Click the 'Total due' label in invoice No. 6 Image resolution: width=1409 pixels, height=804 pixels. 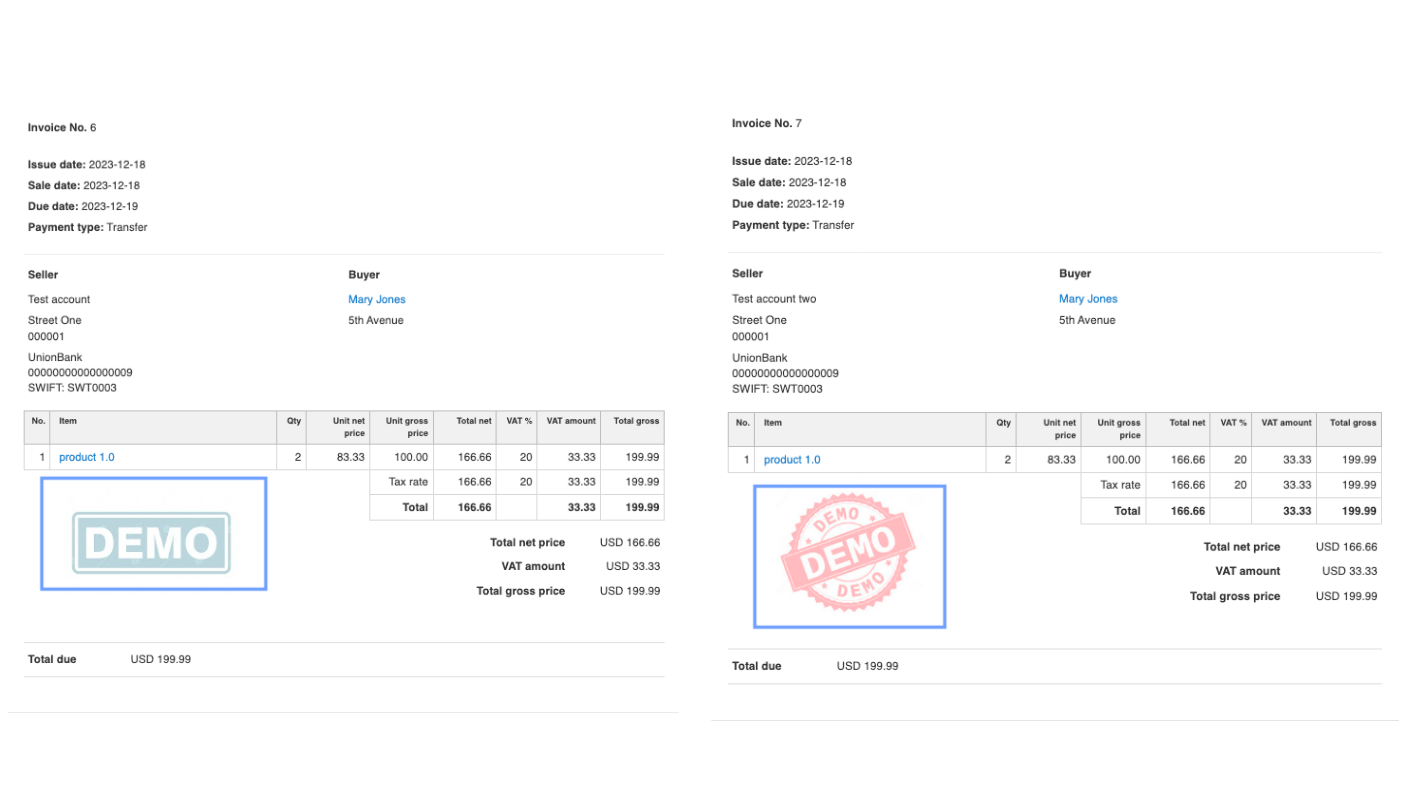click(x=52, y=660)
